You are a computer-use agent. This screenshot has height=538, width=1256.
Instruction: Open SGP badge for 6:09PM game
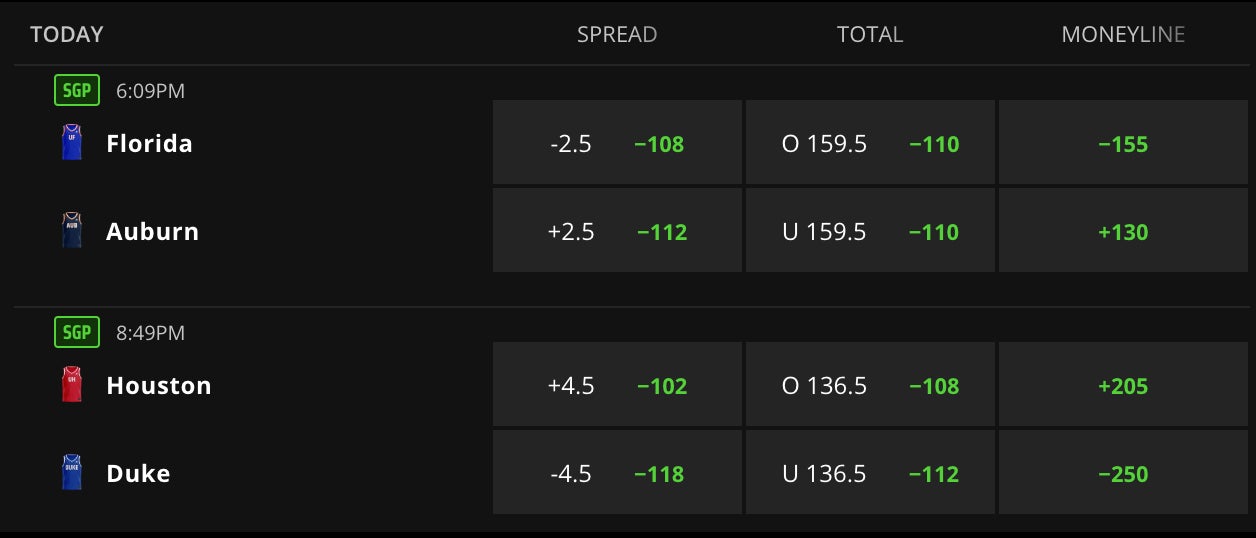77,91
